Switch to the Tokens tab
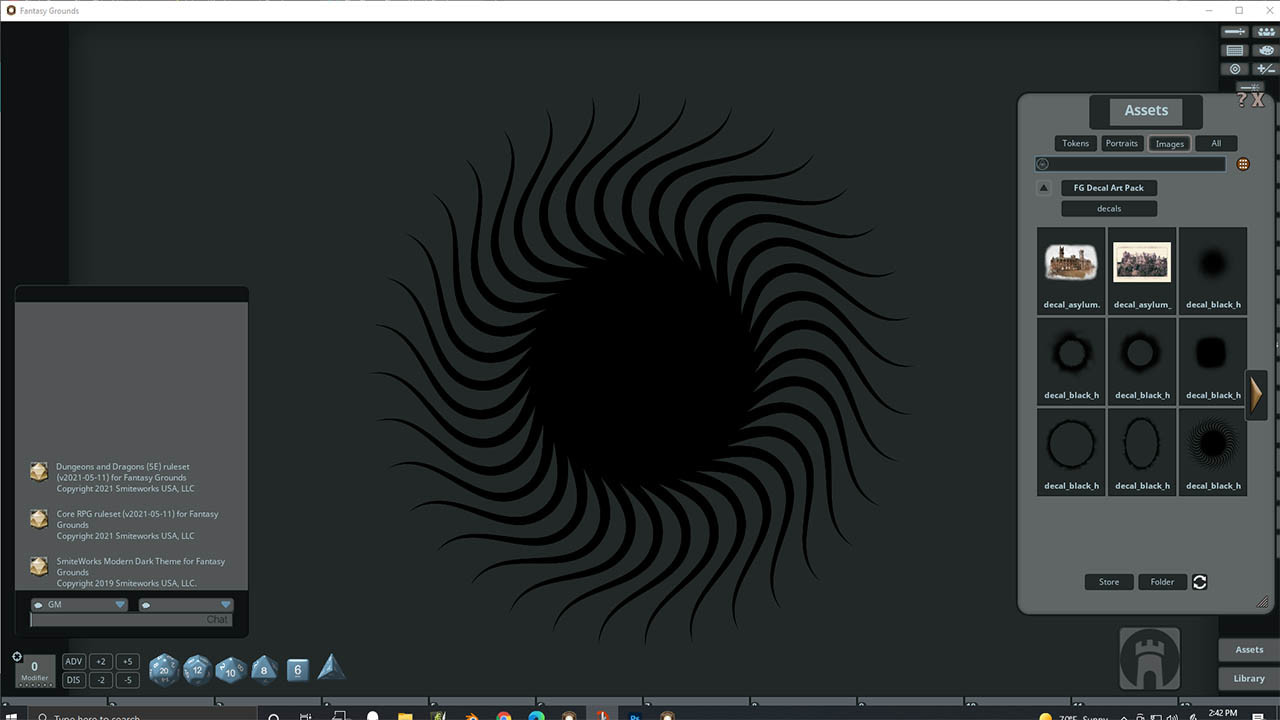This screenshot has height=720, width=1280. click(x=1075, y=143)
